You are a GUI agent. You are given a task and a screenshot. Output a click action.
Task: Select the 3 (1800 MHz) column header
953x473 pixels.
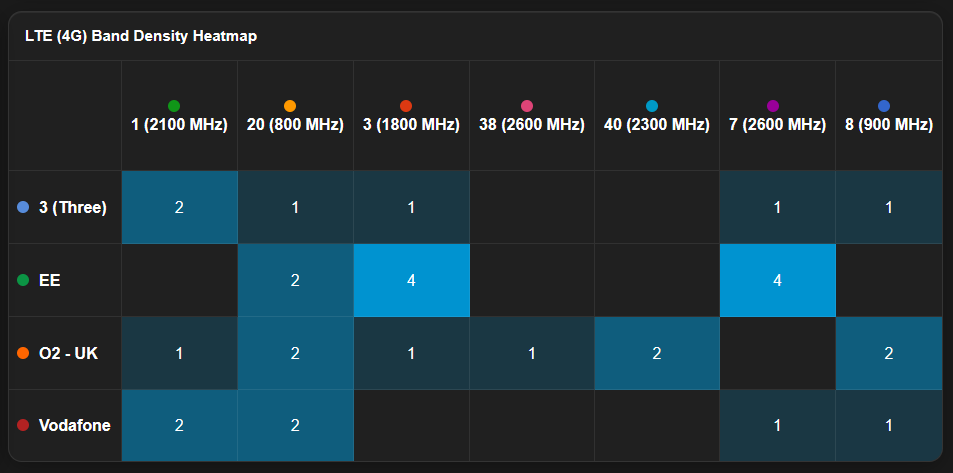(x=411, y=116)
